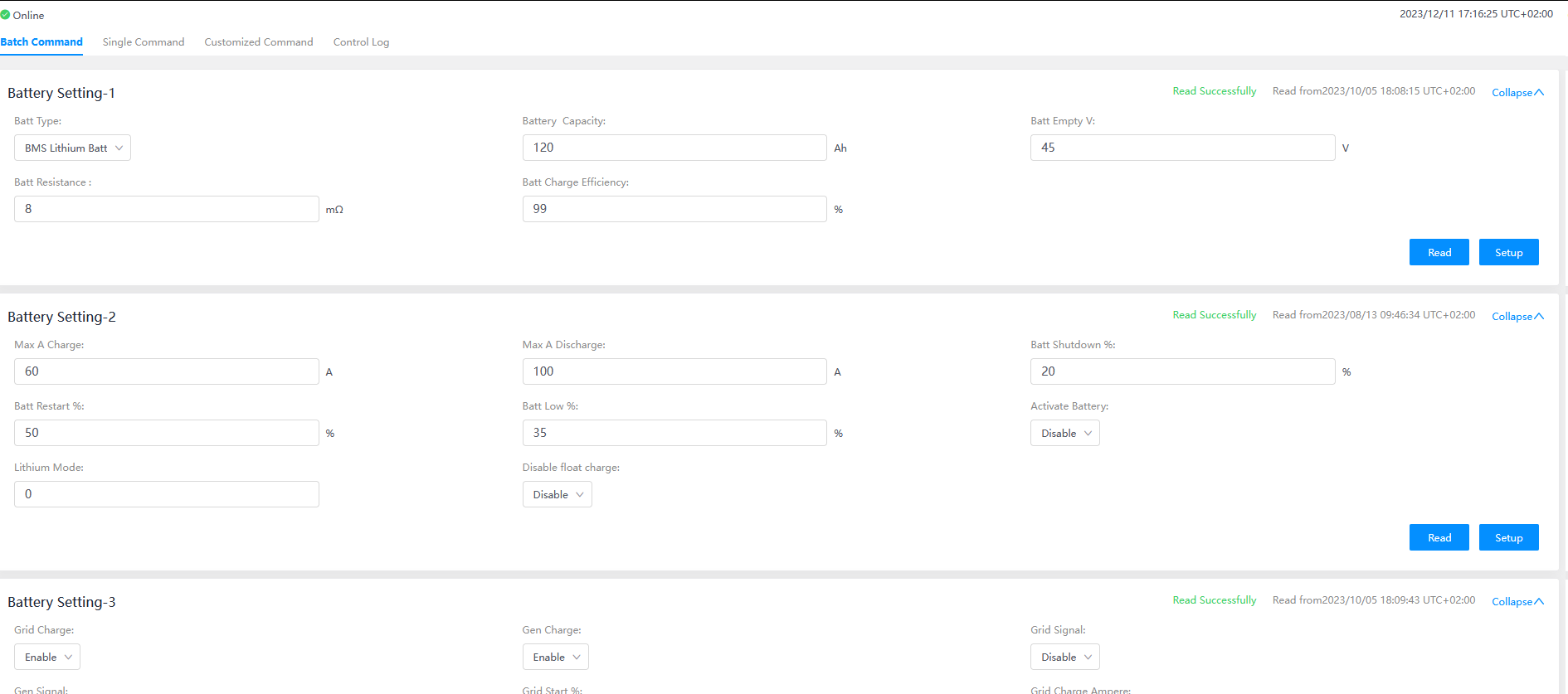Open the Control Log tab
Viewport: 1568px width, 694px height.
361,41
